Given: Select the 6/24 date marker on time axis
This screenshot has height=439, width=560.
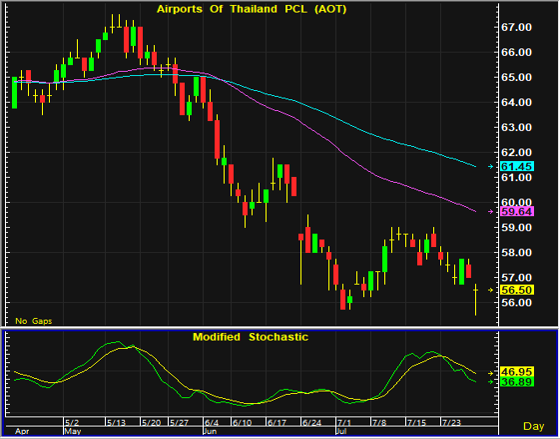Looking at the screenshot, I should tap(312, 423).
